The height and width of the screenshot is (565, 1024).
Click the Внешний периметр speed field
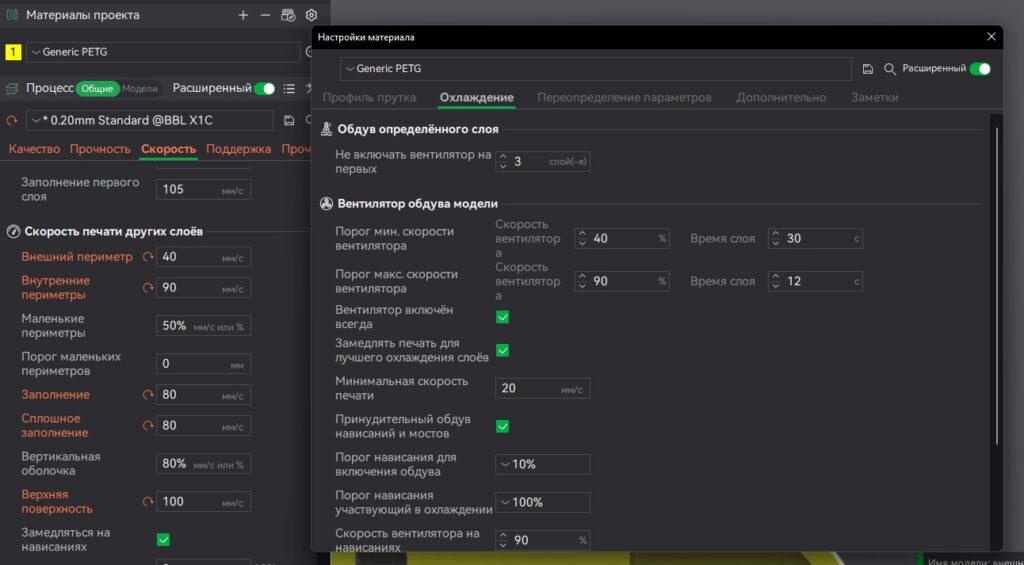[x=203, y=257]
